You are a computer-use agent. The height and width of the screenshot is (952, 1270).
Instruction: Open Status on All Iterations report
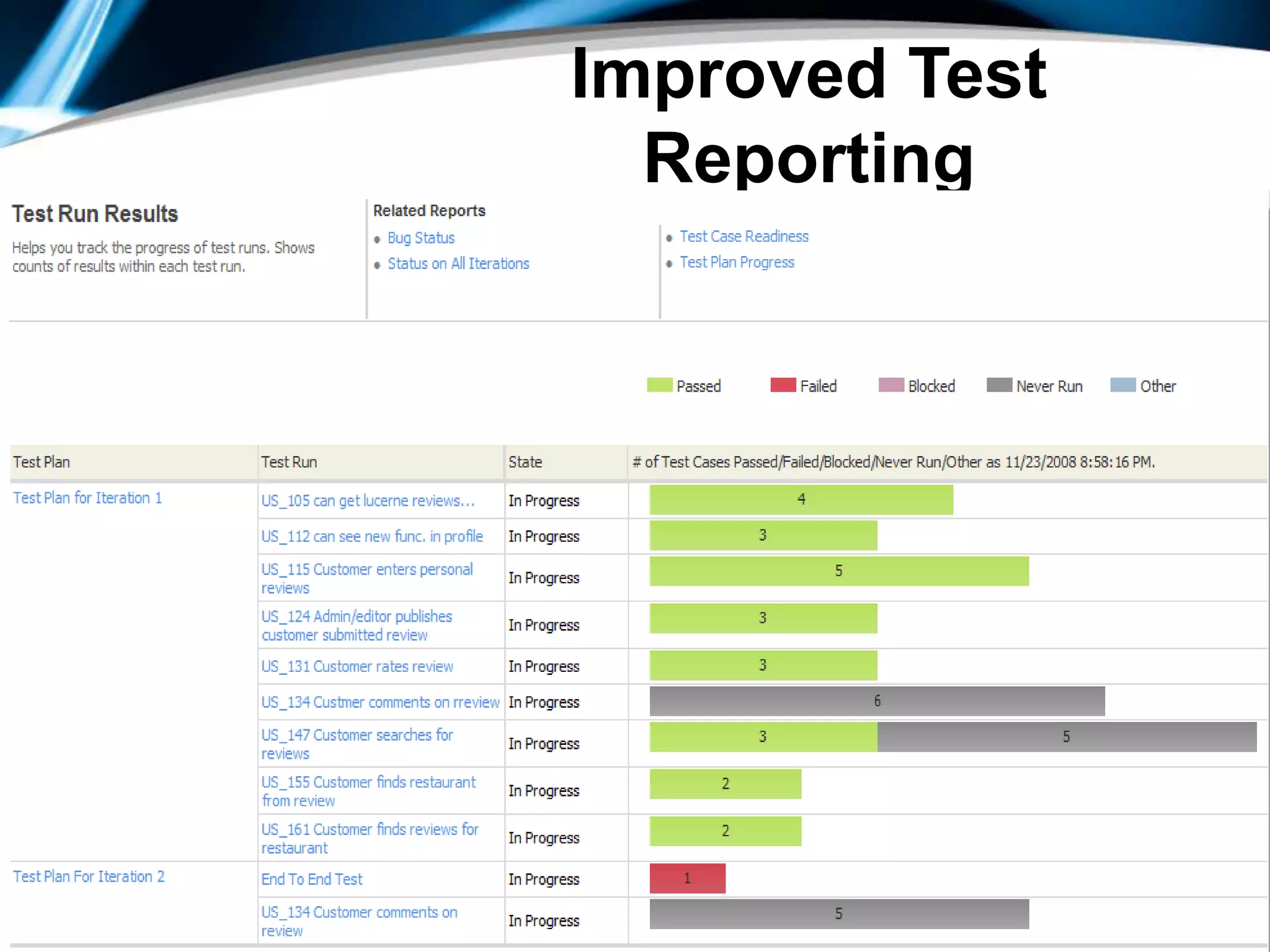458,264
